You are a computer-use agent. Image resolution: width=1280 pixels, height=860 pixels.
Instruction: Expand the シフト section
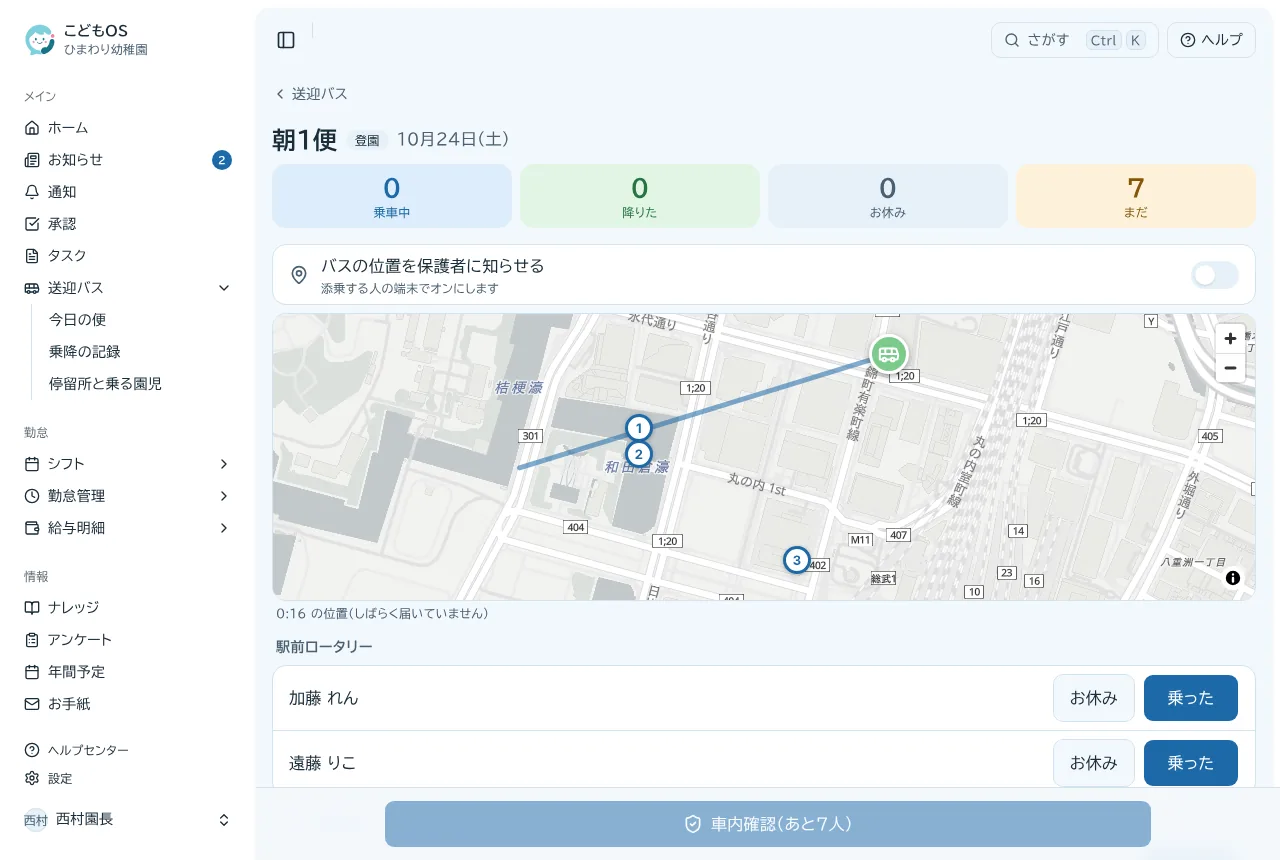click(x=128, y=464)
